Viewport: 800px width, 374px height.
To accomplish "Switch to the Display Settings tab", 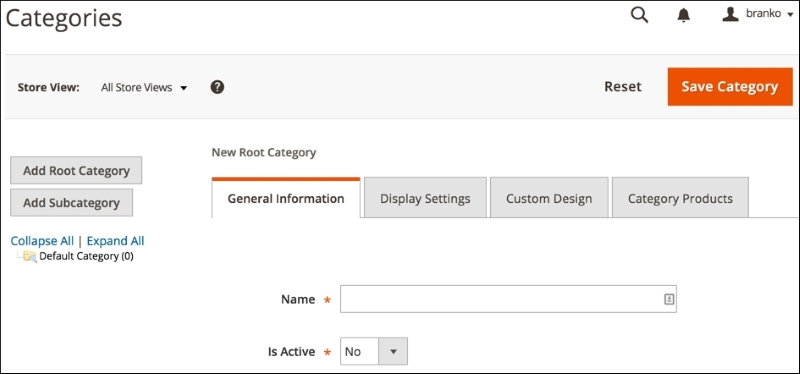I will point(425,198).
